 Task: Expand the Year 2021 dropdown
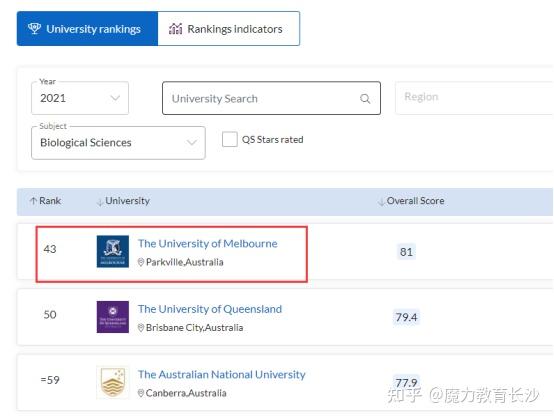coord(80,98)
